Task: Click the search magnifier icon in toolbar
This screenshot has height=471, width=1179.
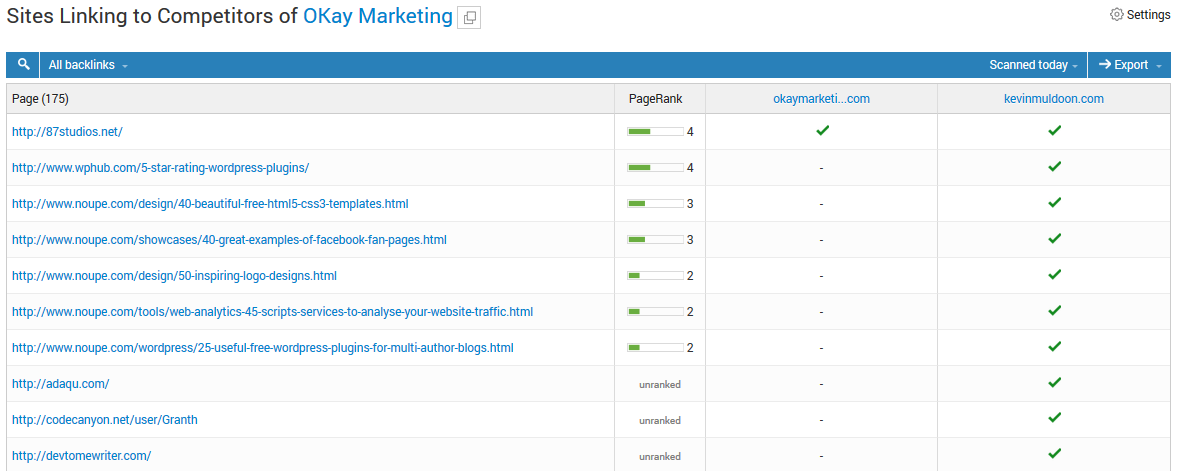Action: click(x=23, y=65)
